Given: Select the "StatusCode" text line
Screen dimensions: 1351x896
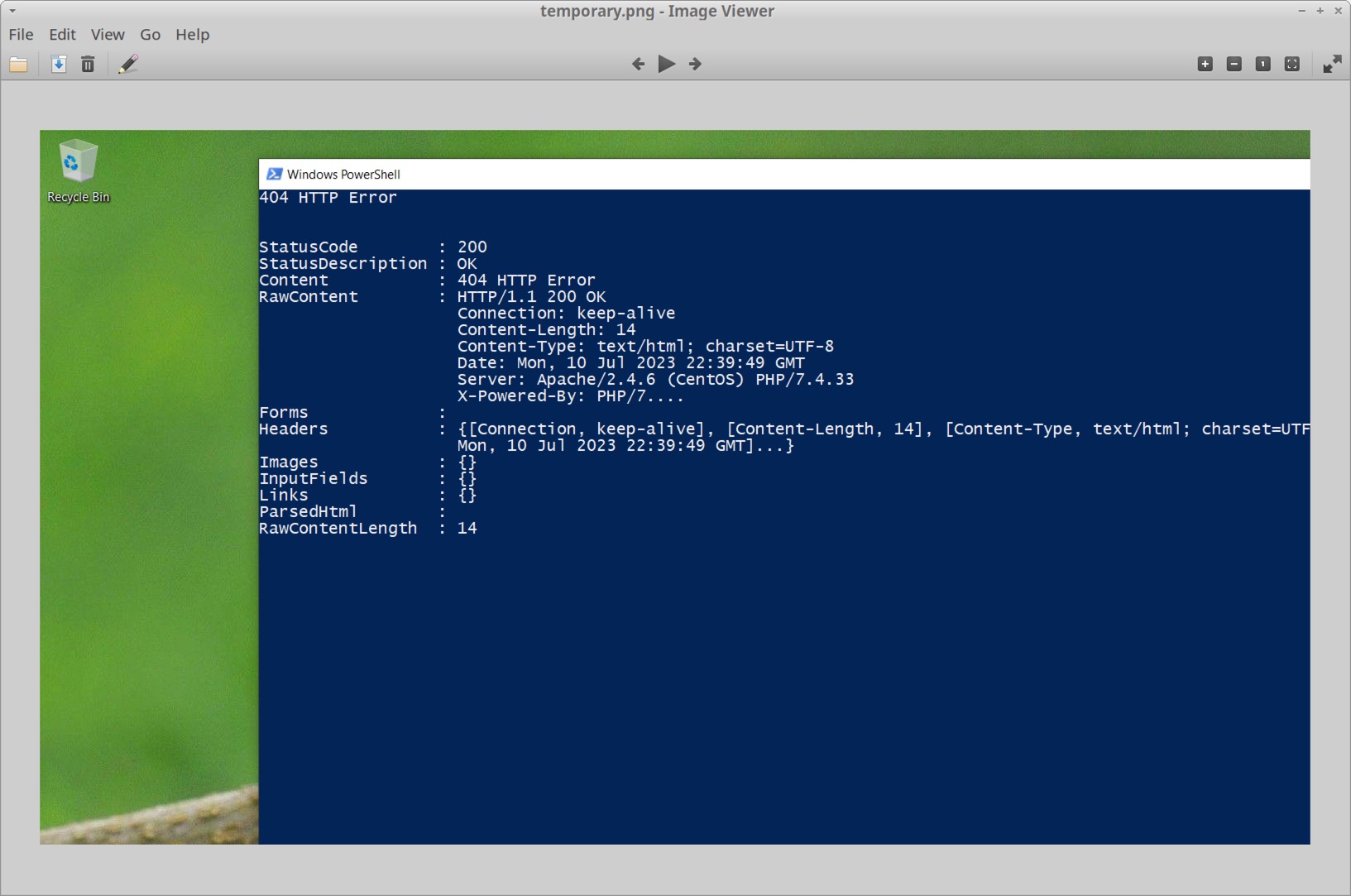Looking at the screenshot, I should pos(373,247).
